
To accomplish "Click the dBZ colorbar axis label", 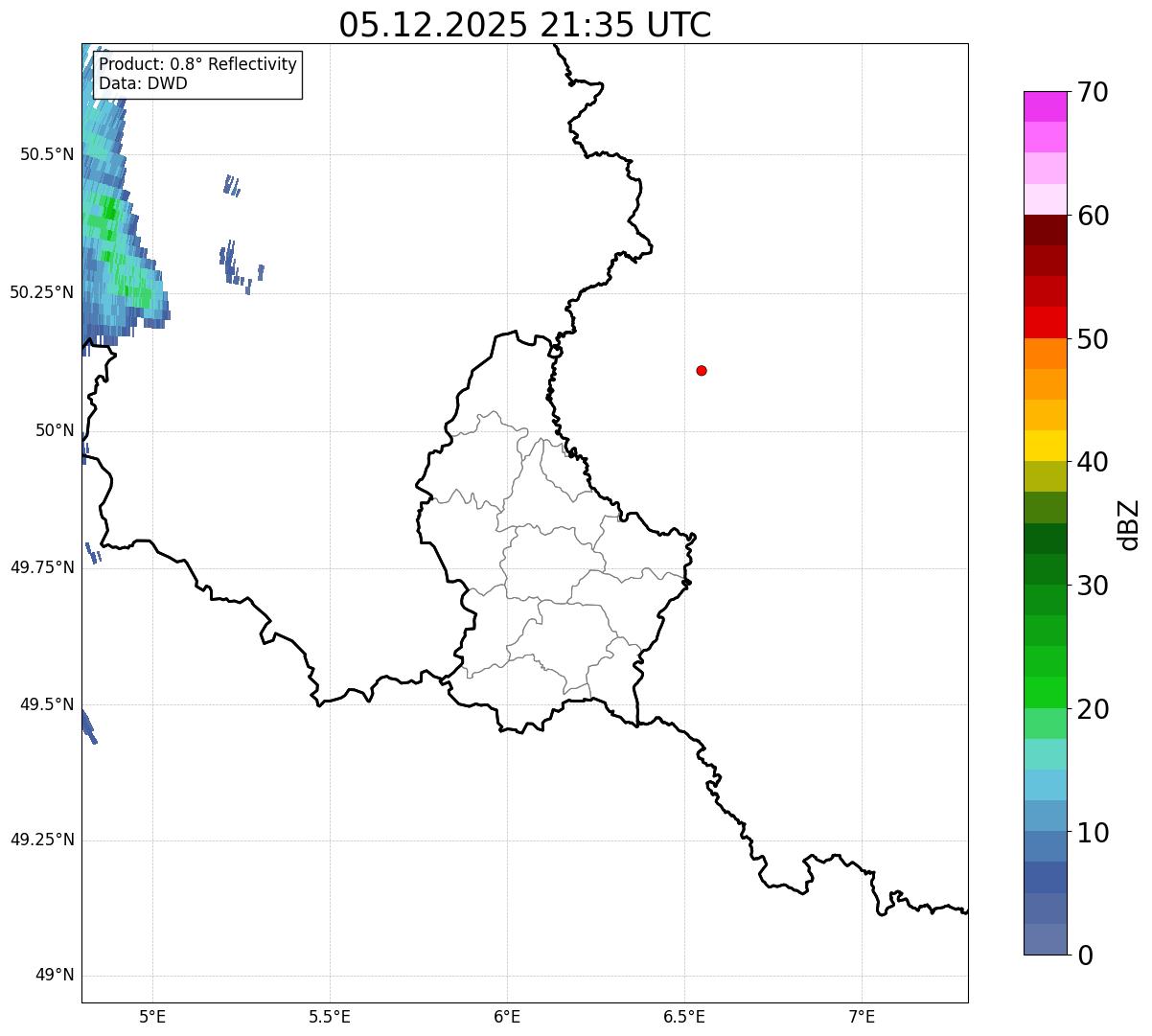I will 1129,524.
